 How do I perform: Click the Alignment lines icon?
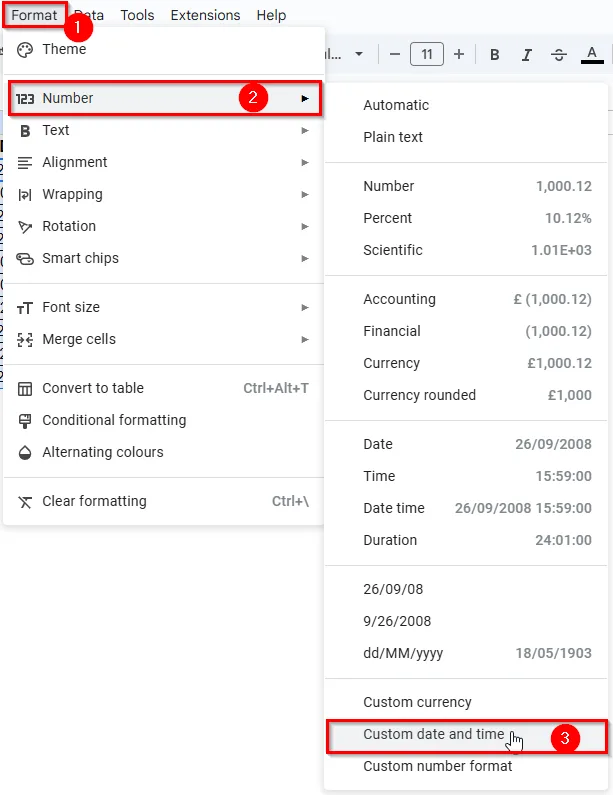pyautogui.click(x=25, y=163)
